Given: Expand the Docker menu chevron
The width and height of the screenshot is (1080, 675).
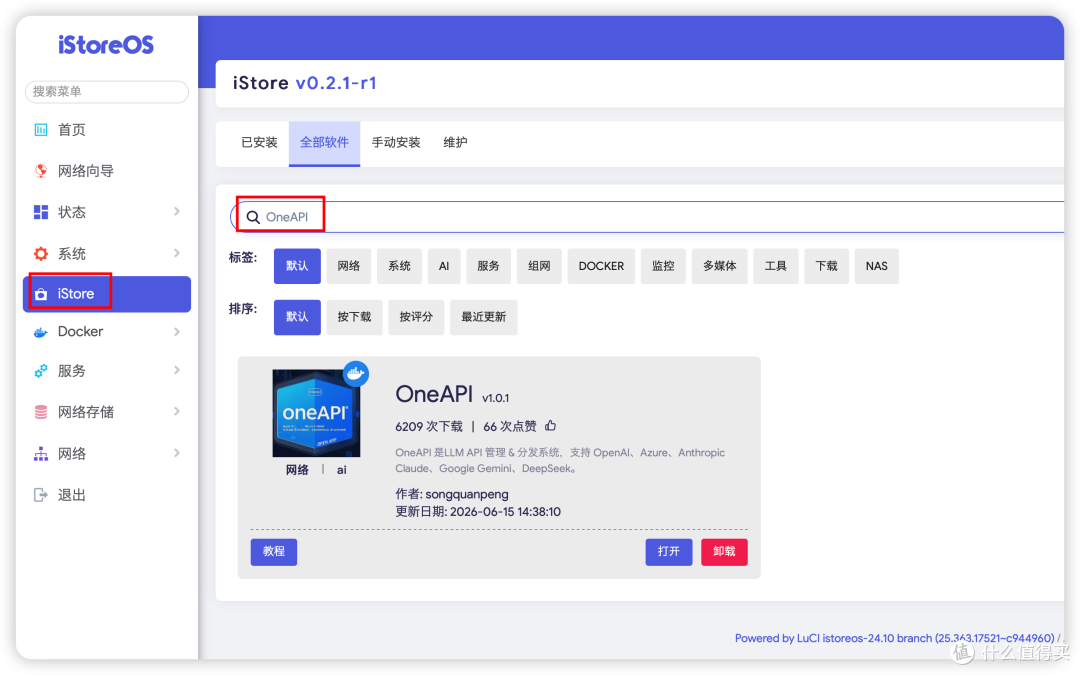Looking at the screenshot, I should click(177, 331).
